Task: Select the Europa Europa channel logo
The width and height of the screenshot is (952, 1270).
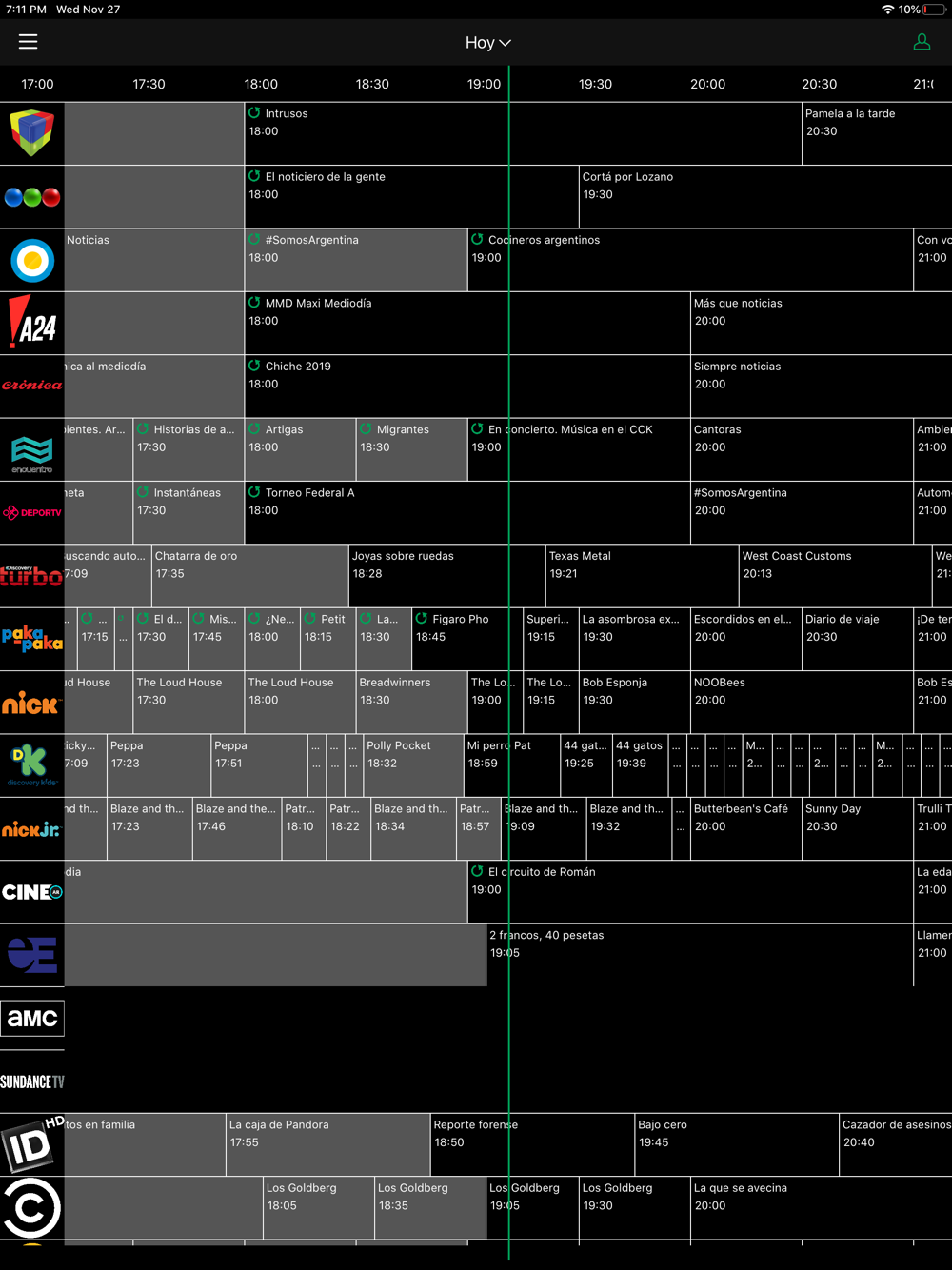Action: pos(32,956)
